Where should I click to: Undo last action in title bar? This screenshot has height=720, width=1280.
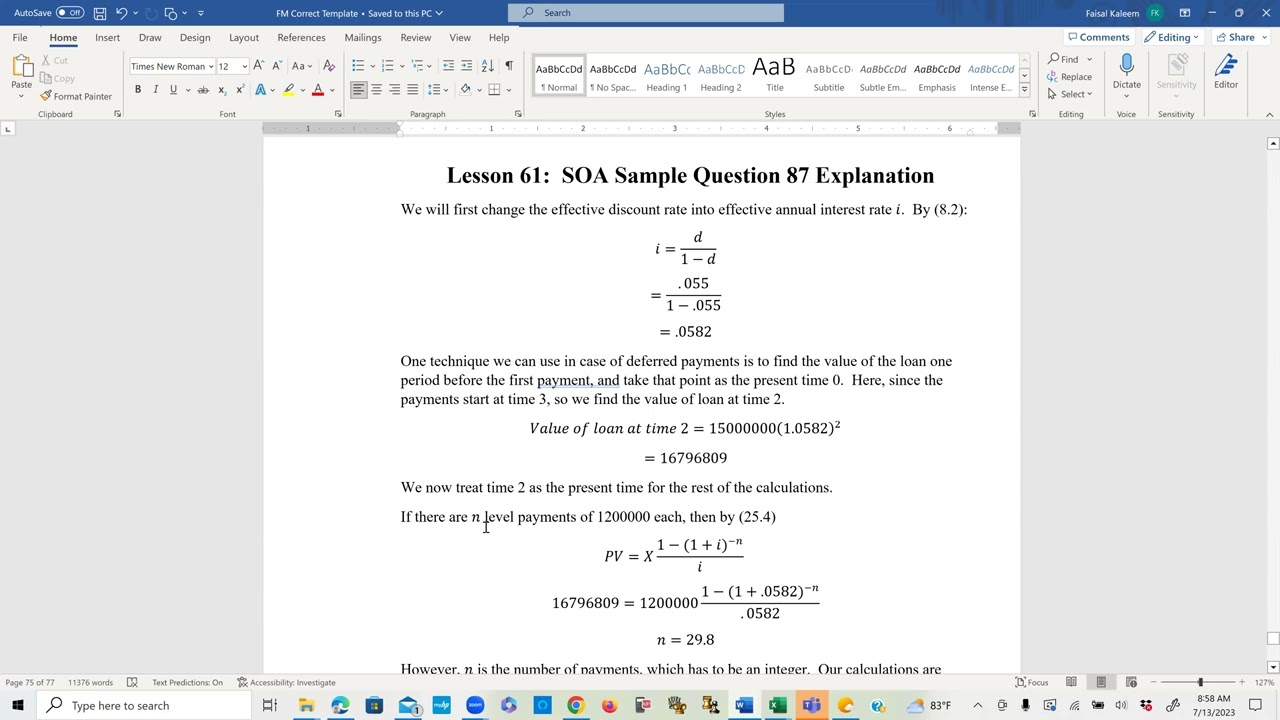[x=122, y=13]
